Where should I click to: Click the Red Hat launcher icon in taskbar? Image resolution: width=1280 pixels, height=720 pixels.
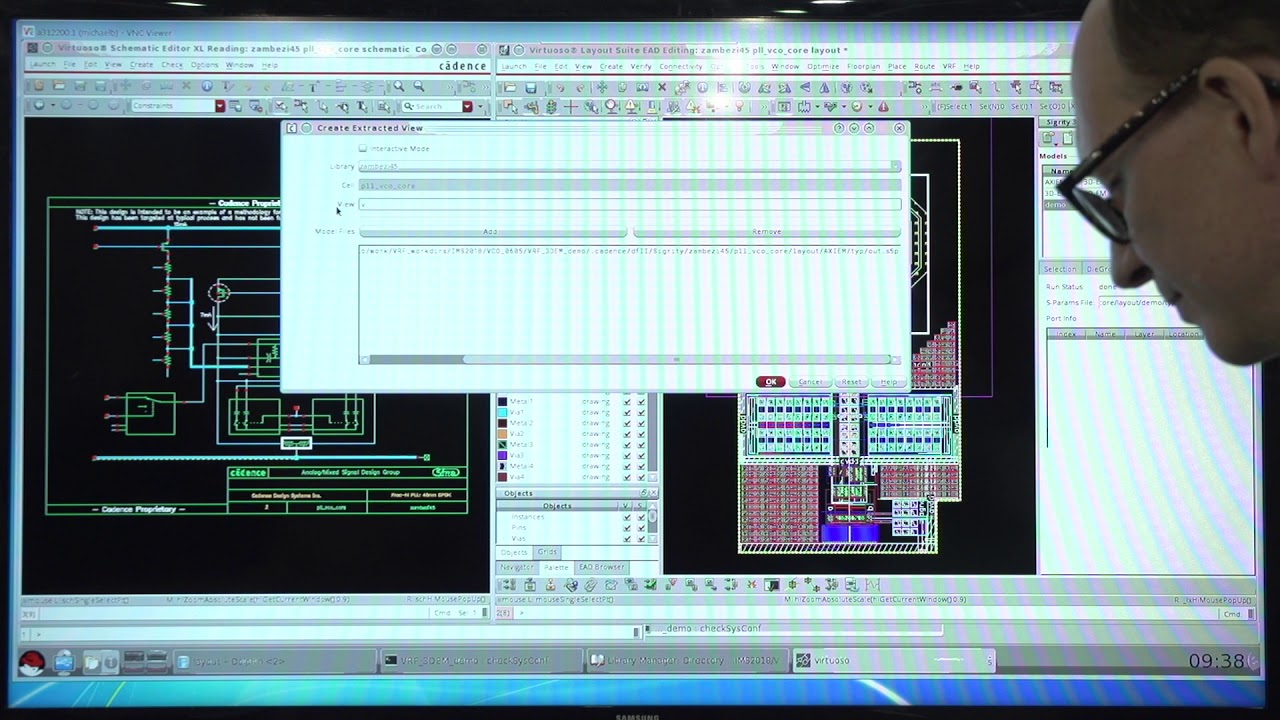(32, 661)
